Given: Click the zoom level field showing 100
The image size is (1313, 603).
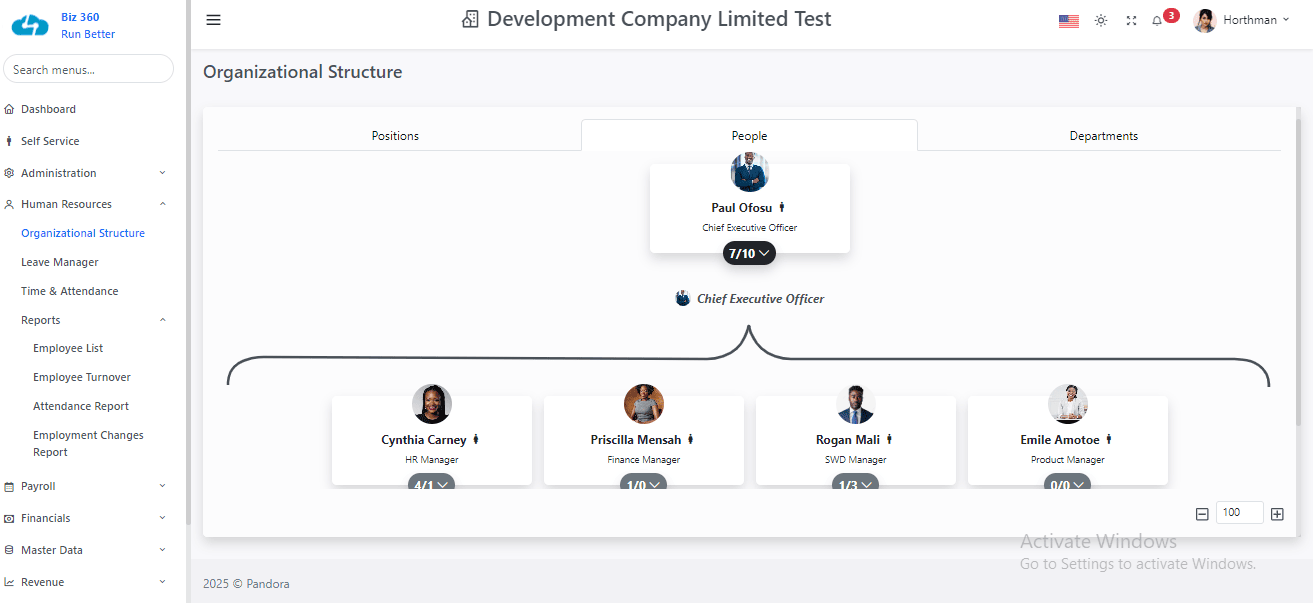Looking at the screenshot, I should click(x=1240, y=513).
